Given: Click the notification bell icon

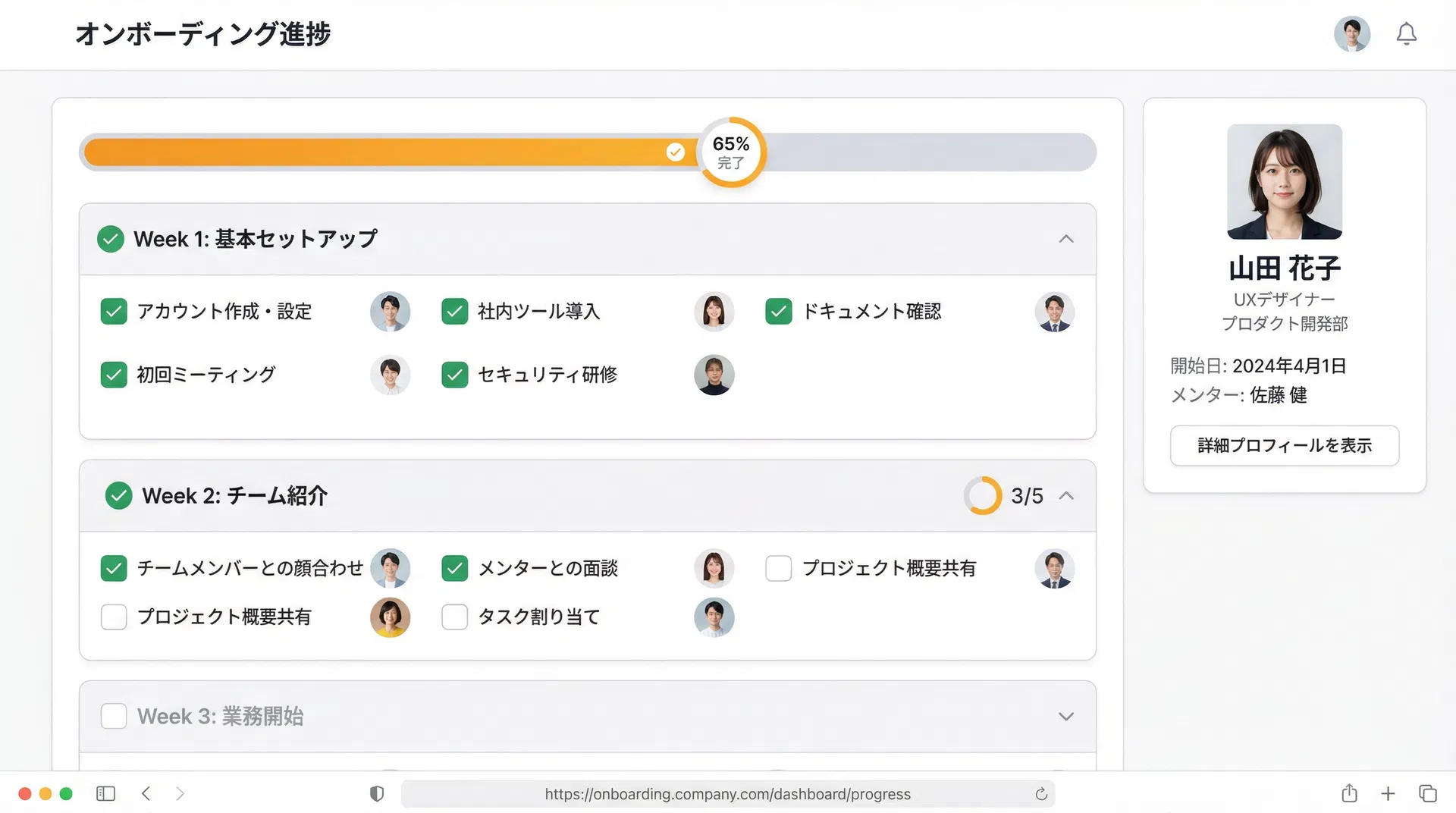Looking at the screenshot, I should click(1406, 34).
